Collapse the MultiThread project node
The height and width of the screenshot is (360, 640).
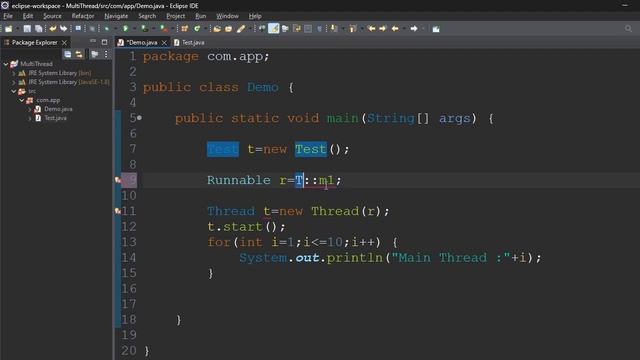tap(6, 64)
